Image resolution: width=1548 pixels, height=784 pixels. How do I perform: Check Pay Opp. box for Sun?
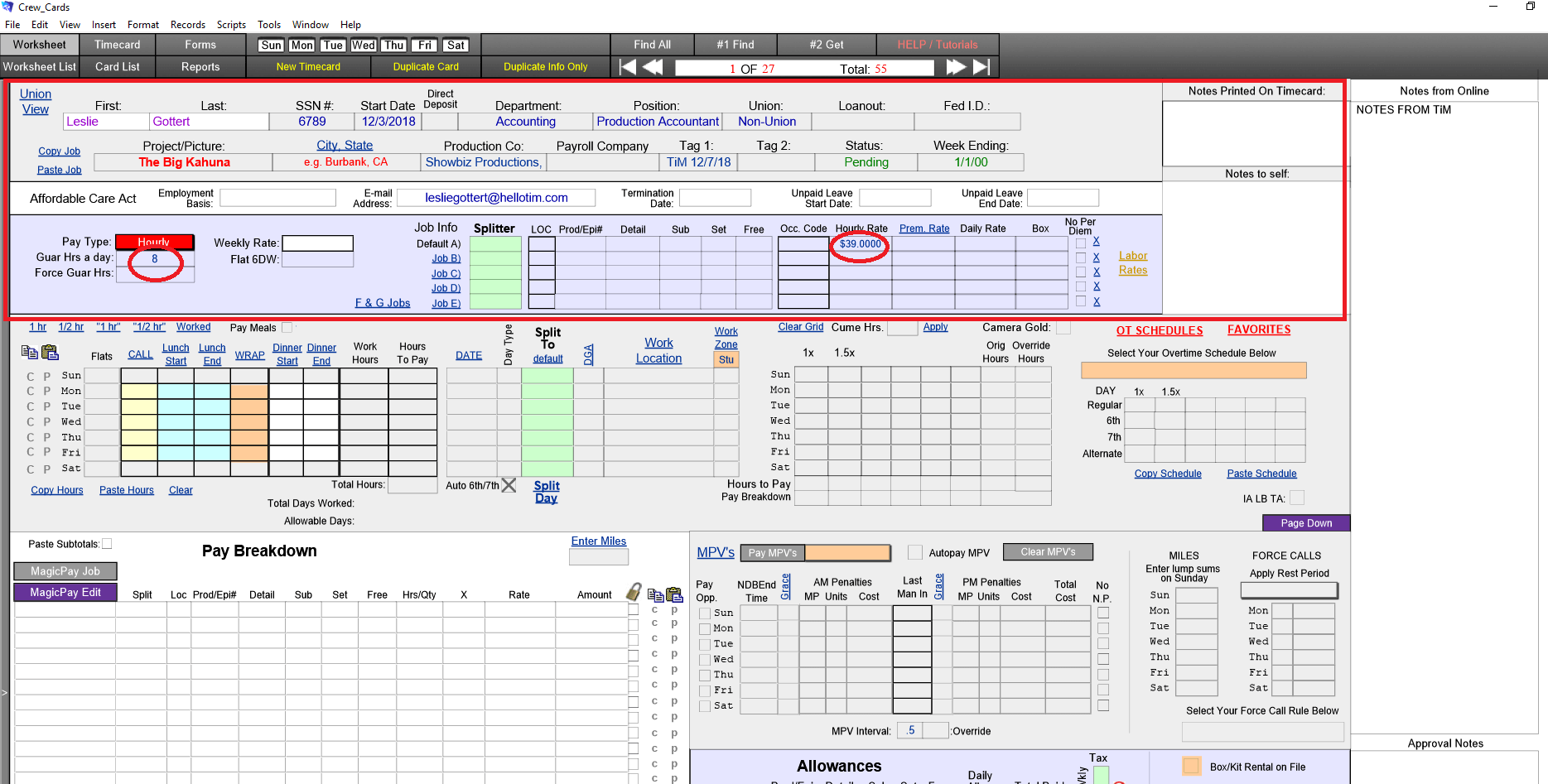705,613
